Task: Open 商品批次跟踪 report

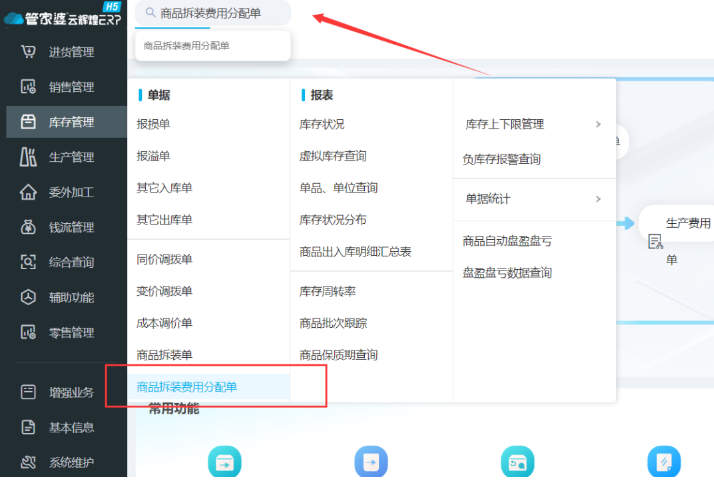Action: point(333,323)
